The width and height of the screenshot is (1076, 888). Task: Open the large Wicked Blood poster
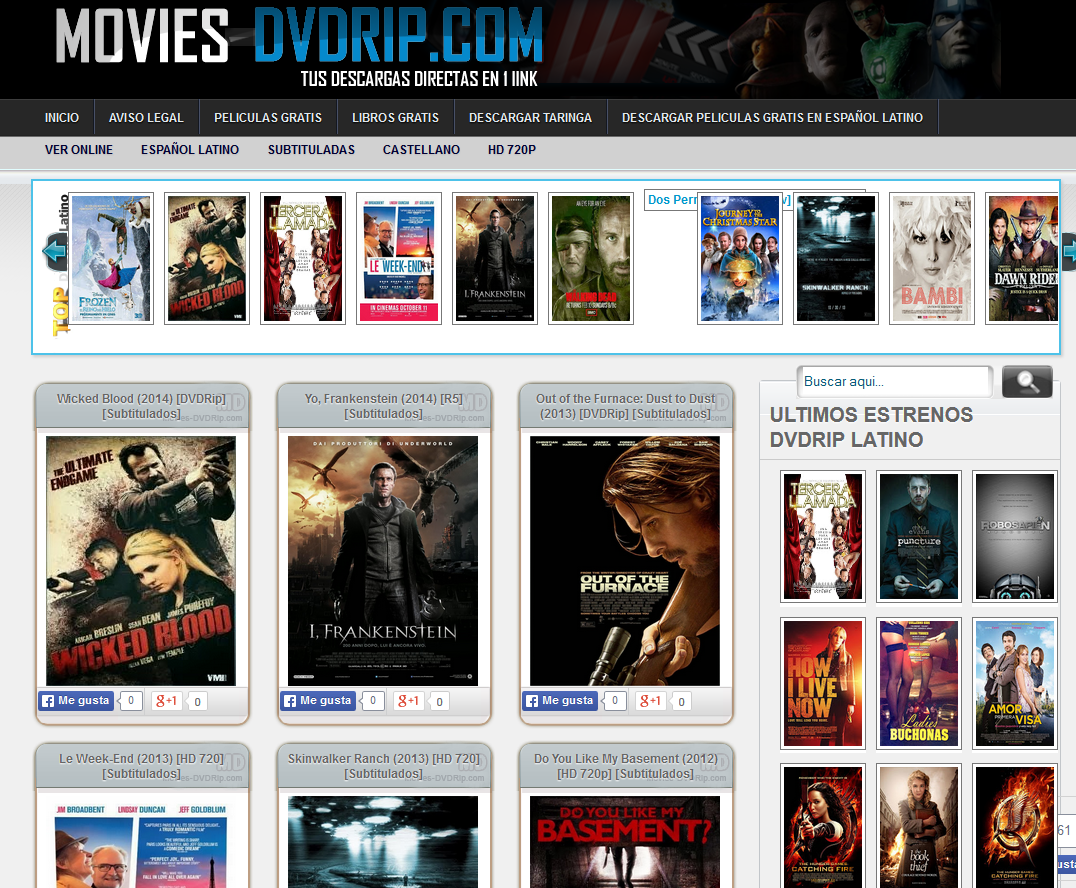click(x=141, y=561)
